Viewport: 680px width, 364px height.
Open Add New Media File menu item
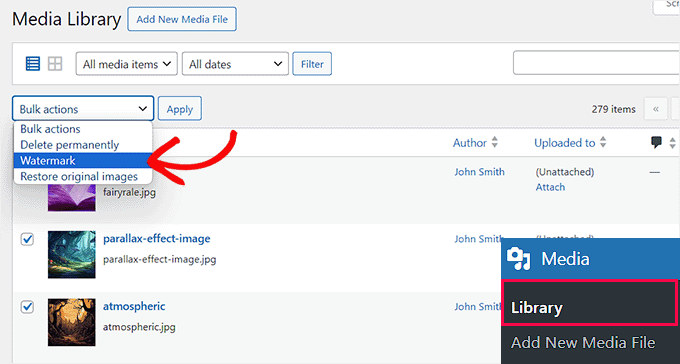(583, 343)
